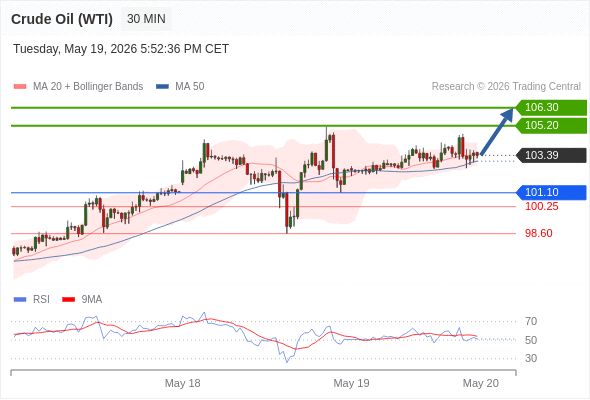Click the 98.60 support level label
This screenshot has width=590, height=400.
[538, 233]
